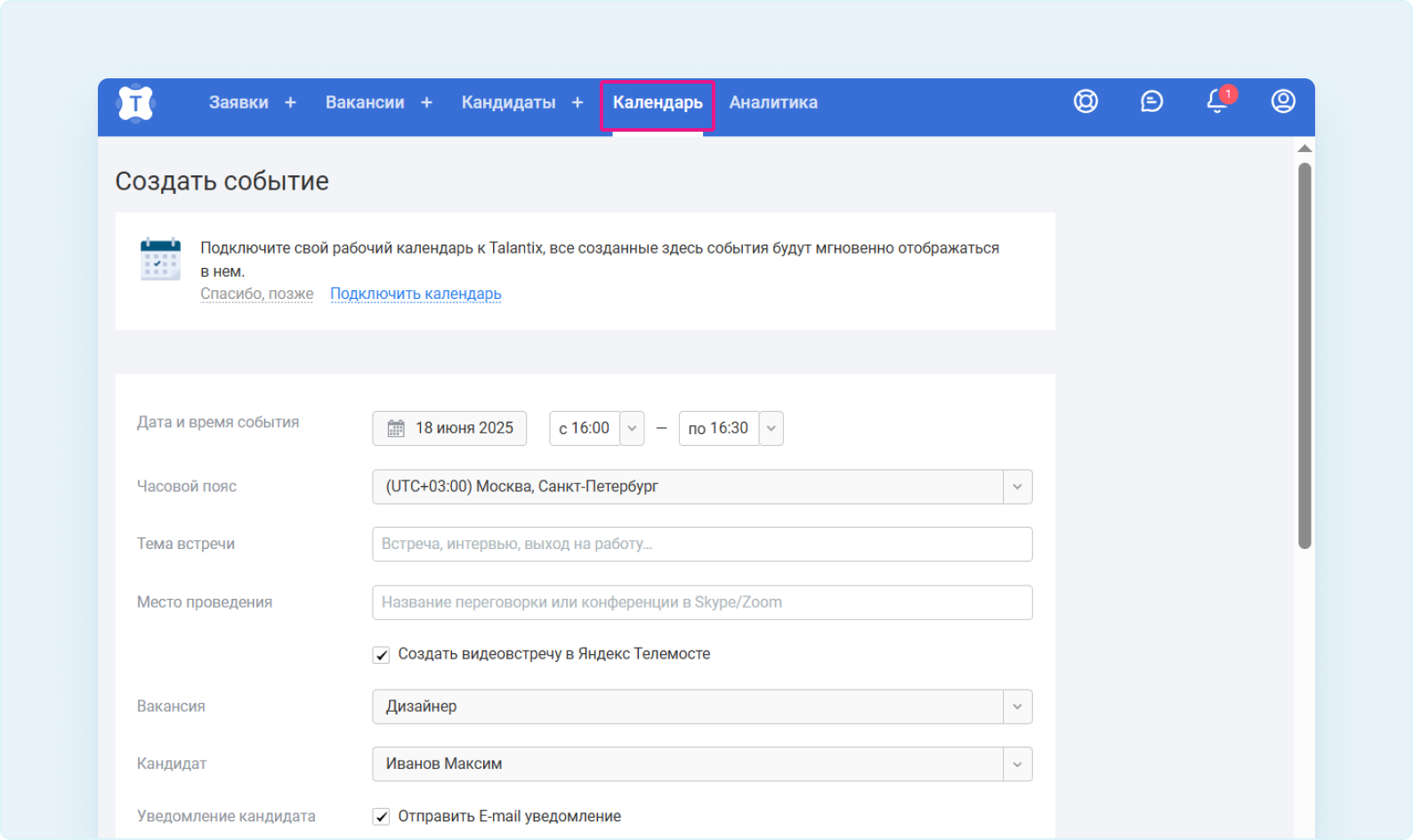
Task: Click the Подключить календарь link
Action: tap(416, 294)
